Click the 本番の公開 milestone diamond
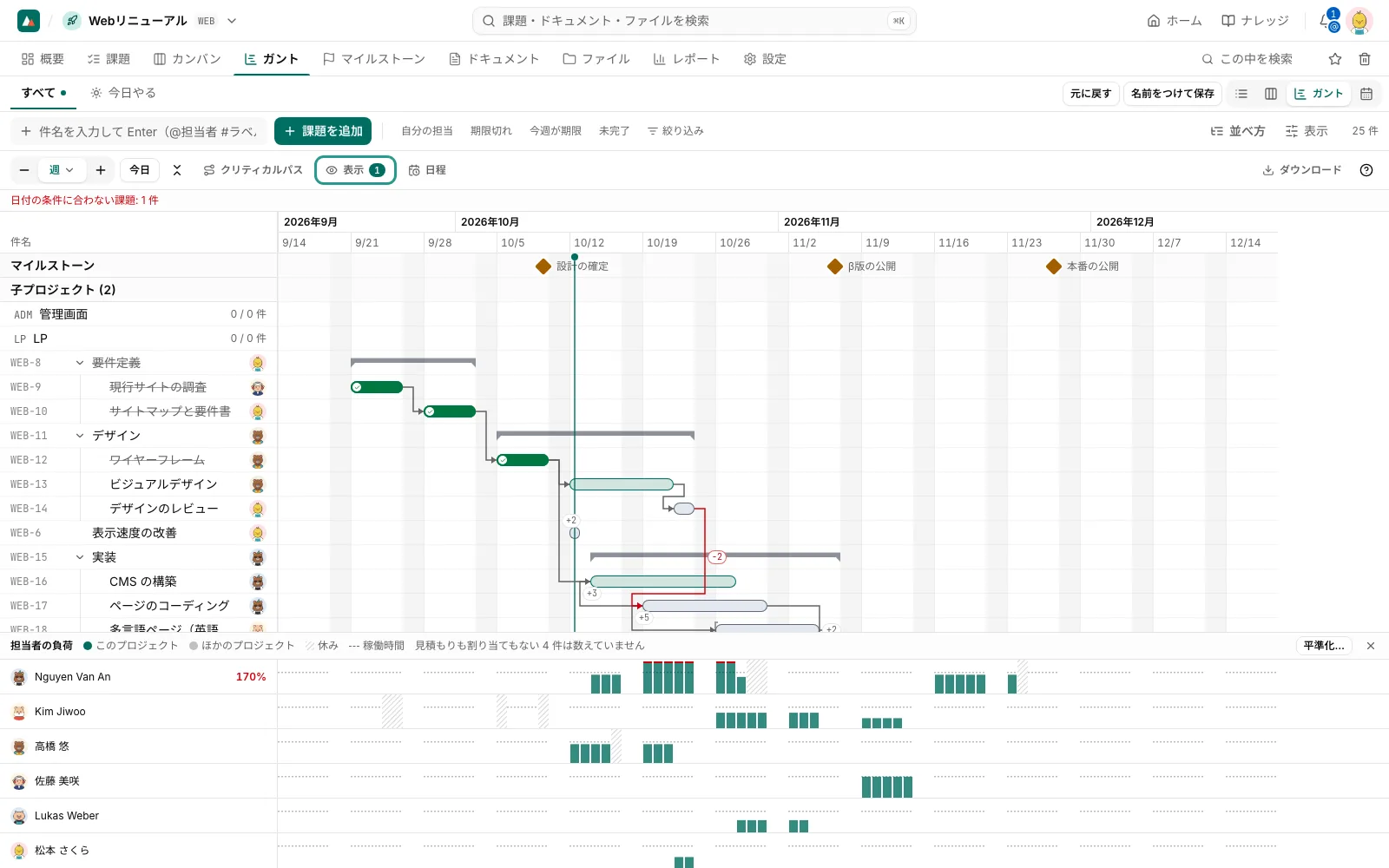Viewport: 1389px width, 868px height. click(x=1054, y=266)
